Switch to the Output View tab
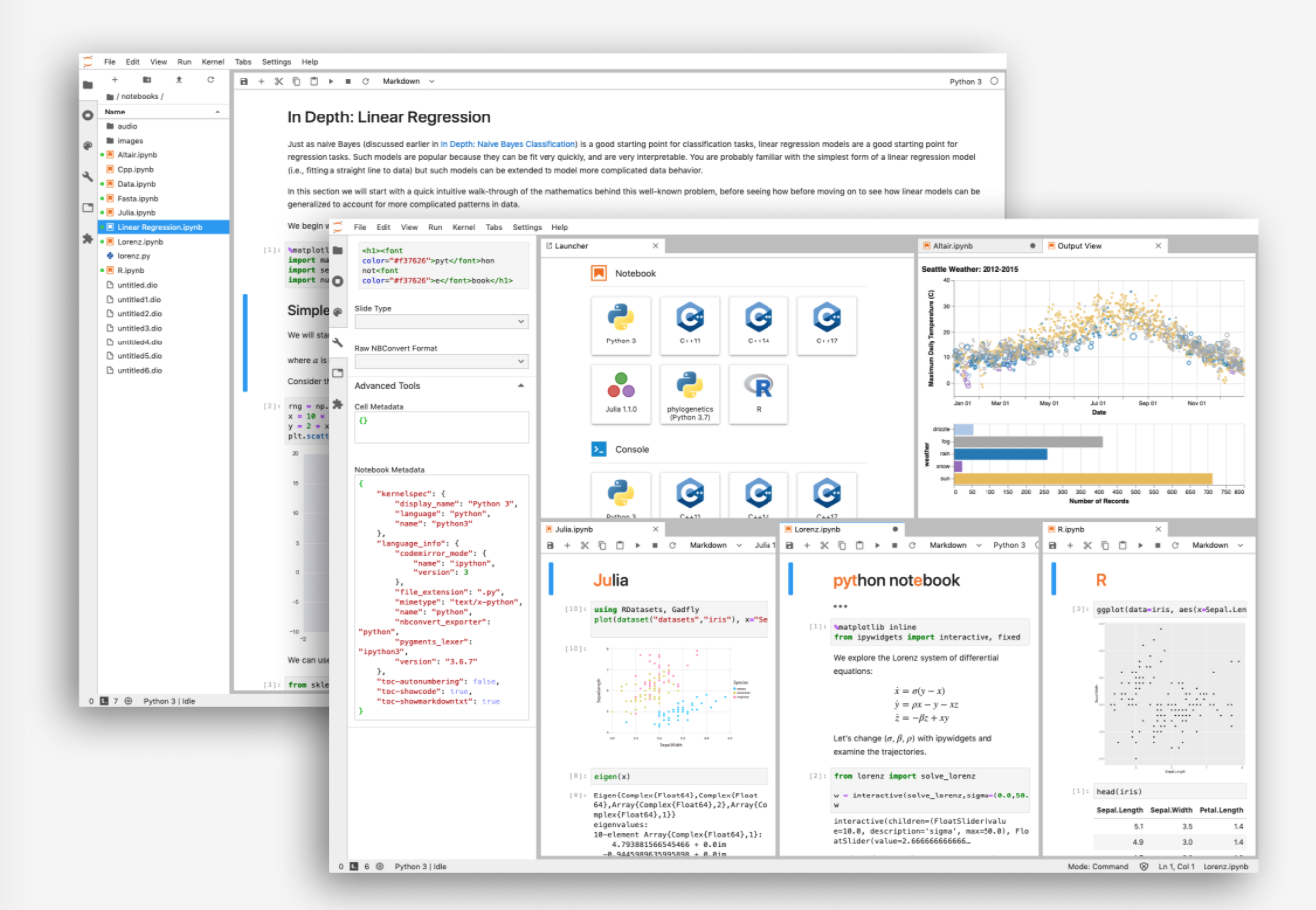Viewport: 1316px width, 910px height. 1079,246
